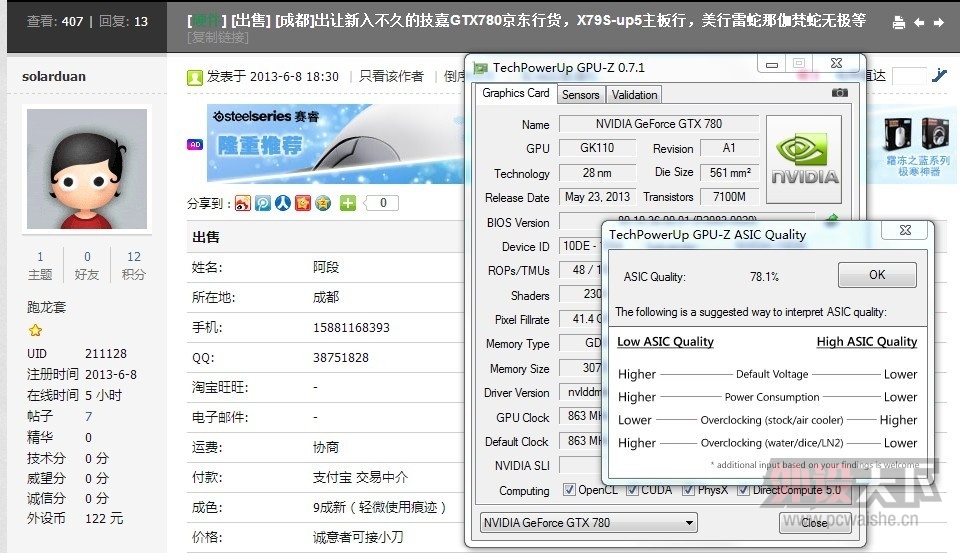This screenshot has width=960, height=553.
Task: Click the Die Size value 561 mm²
Action: pos(730,173)
